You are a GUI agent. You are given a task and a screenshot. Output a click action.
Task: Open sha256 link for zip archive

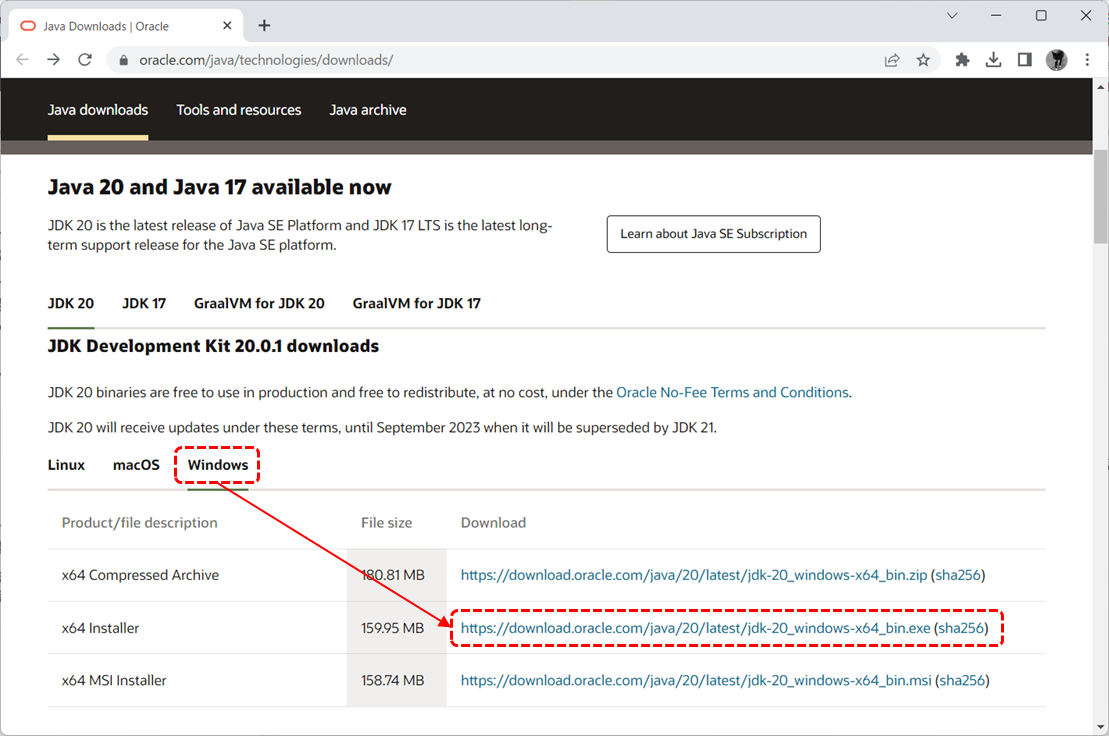coord(958,576)
